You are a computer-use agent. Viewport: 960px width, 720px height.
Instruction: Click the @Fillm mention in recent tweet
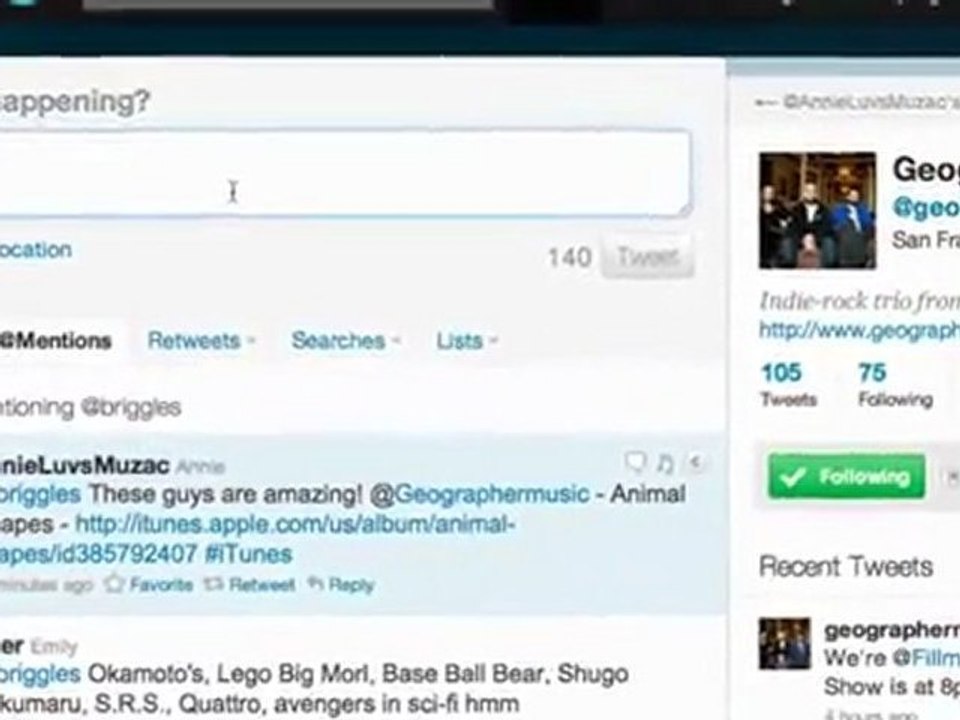coord(926,658)
